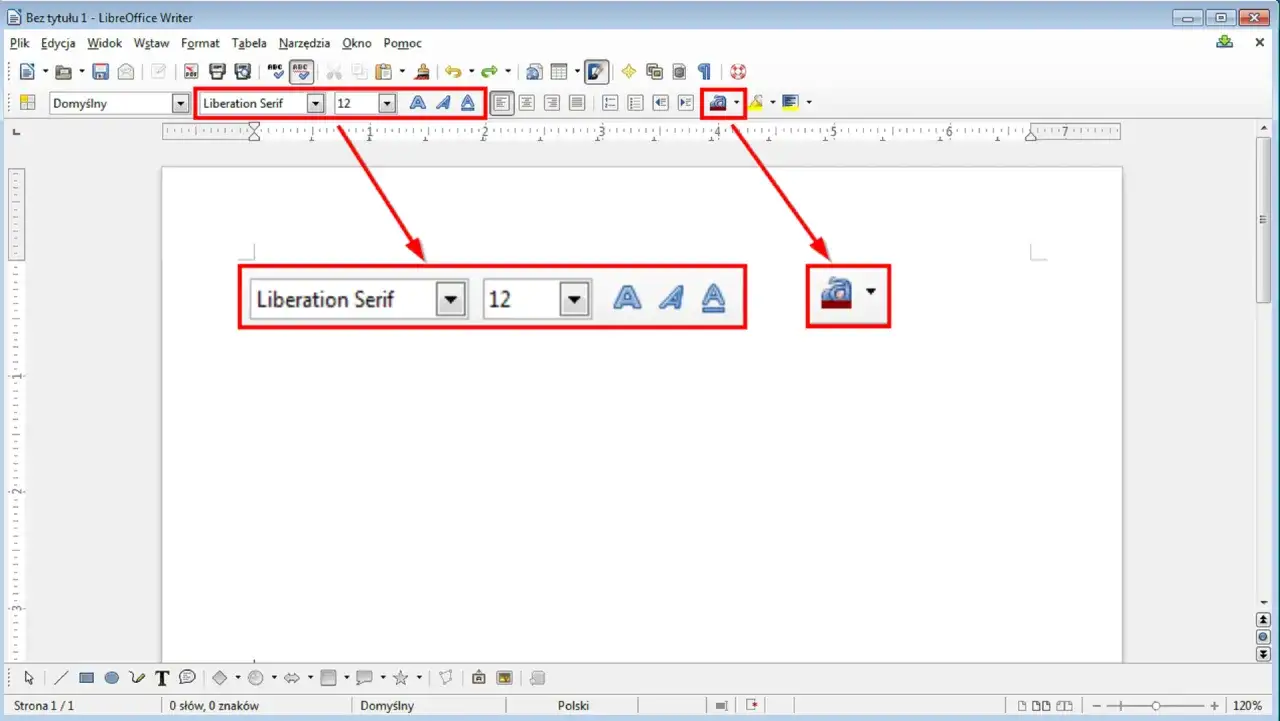This screenshot has height=721, width=1280.
Task: Toggle Underline formatting
Action: click(x=467, y=102)
